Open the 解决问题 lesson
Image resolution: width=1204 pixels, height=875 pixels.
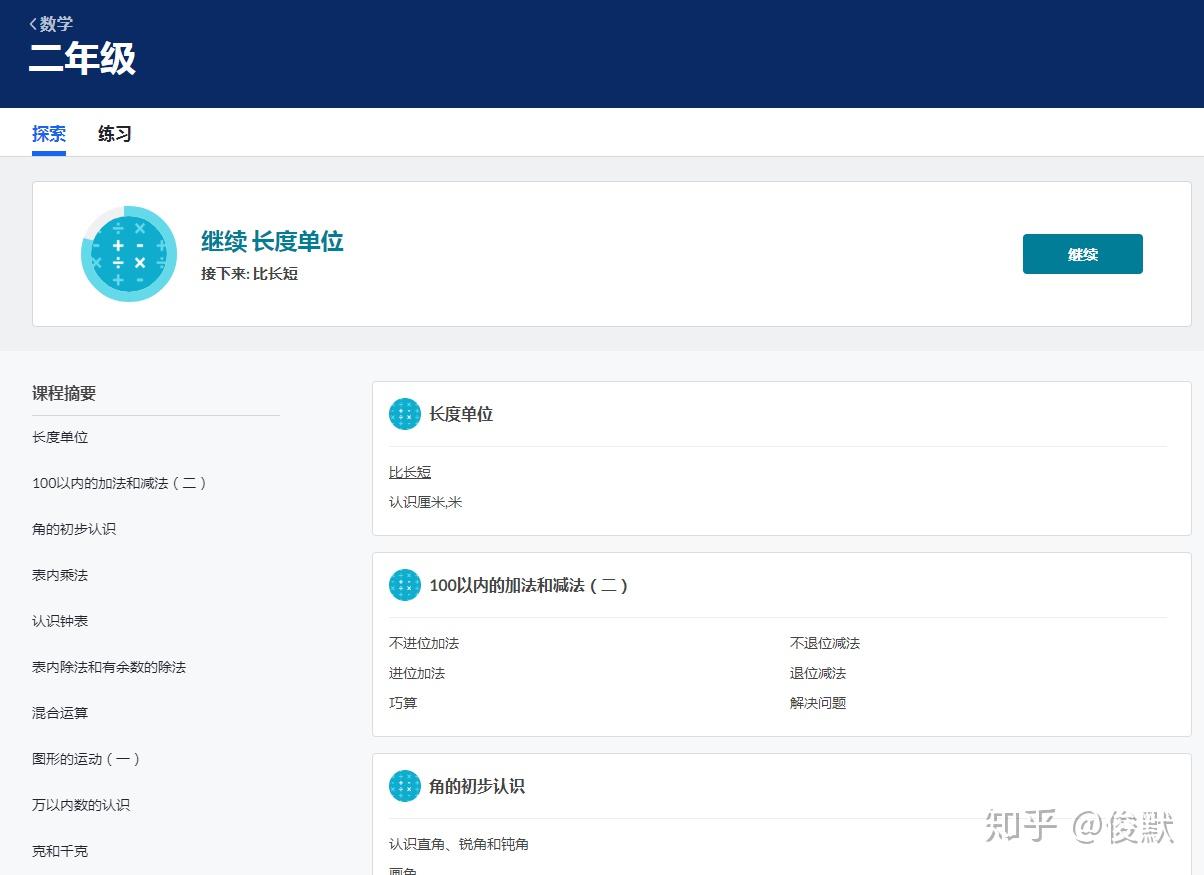pos(818,703)
